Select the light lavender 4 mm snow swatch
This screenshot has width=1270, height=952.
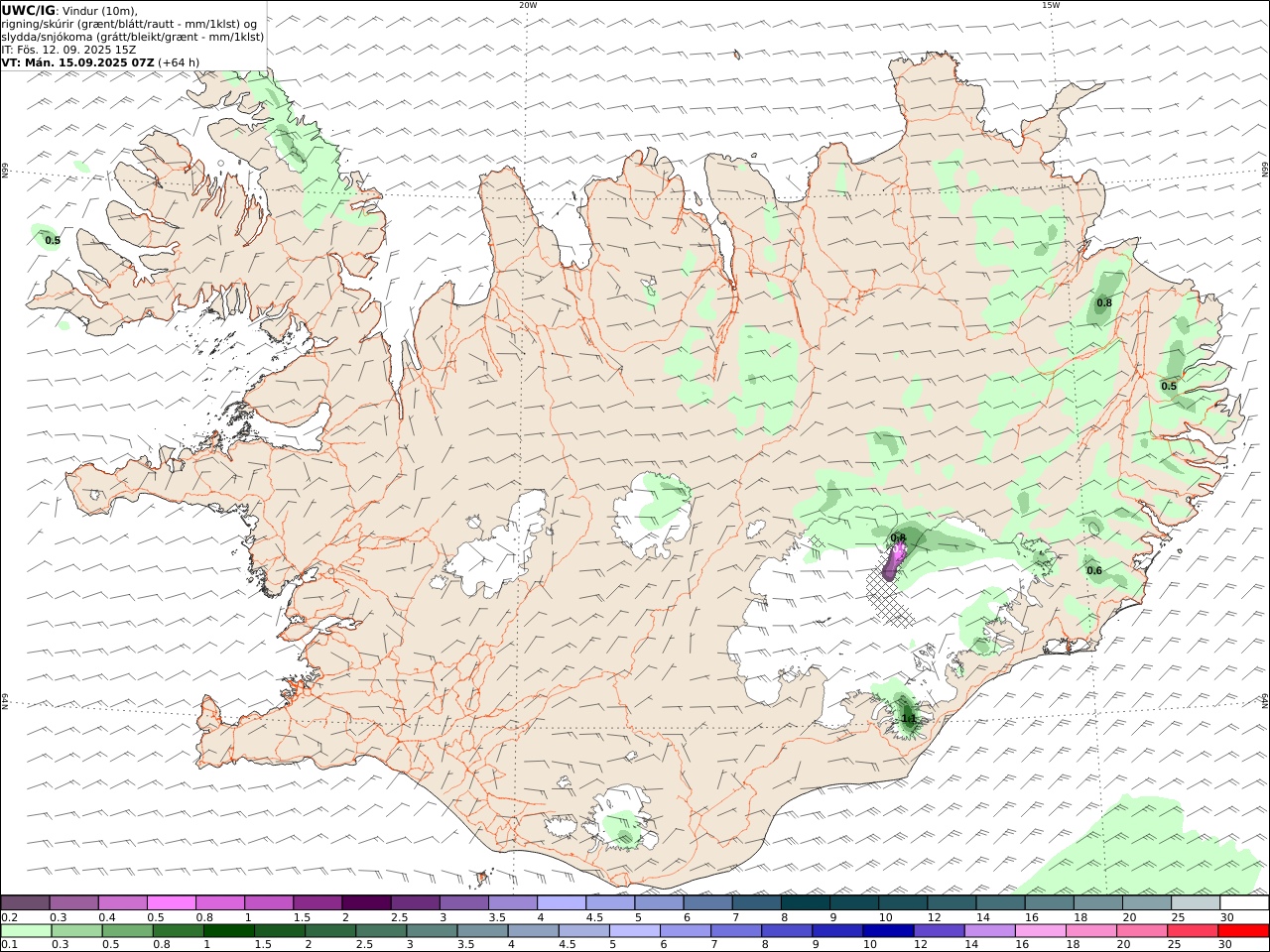coord(562,902)
